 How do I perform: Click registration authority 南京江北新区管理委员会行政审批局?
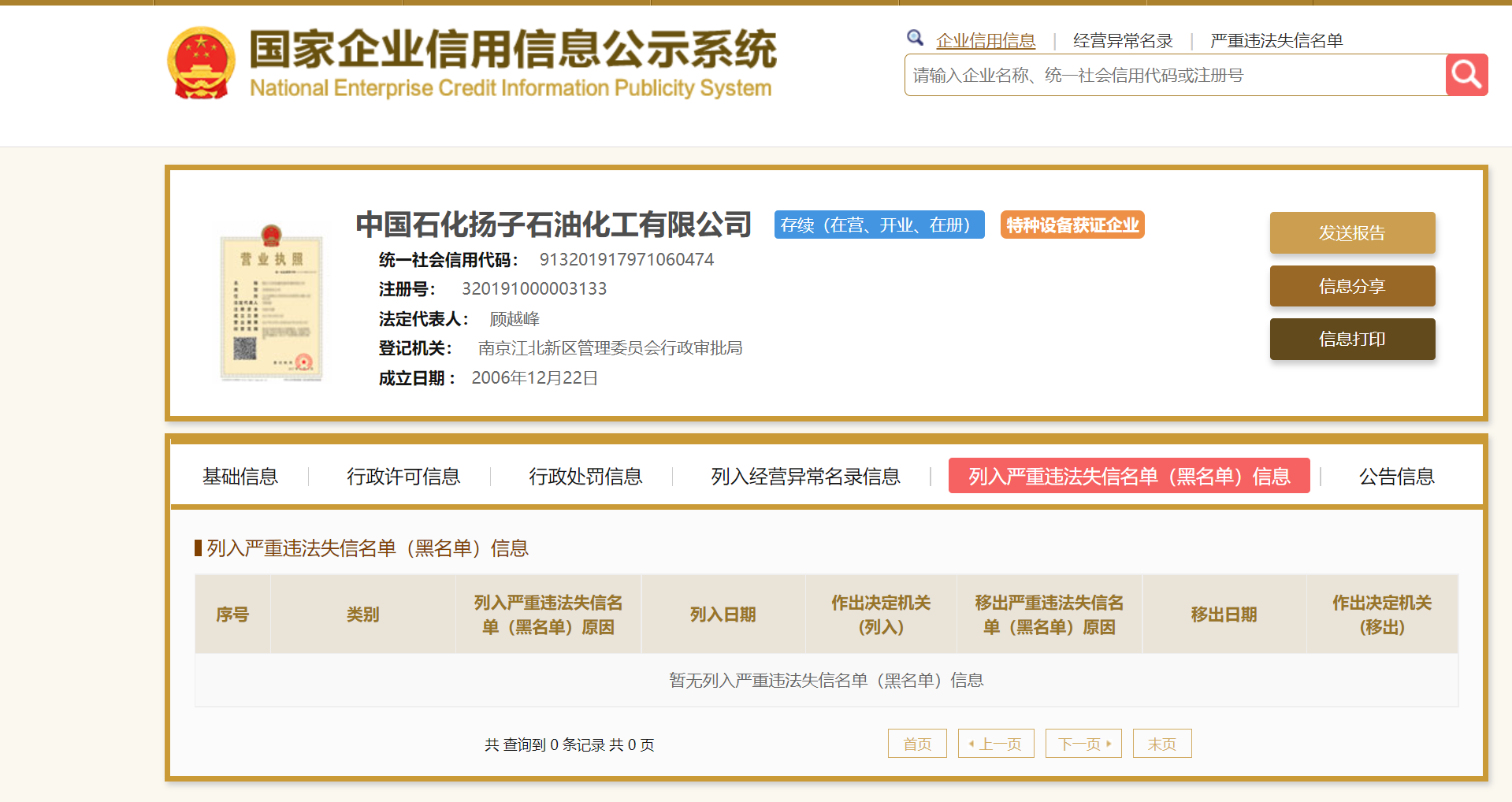[x=610, y=348]
